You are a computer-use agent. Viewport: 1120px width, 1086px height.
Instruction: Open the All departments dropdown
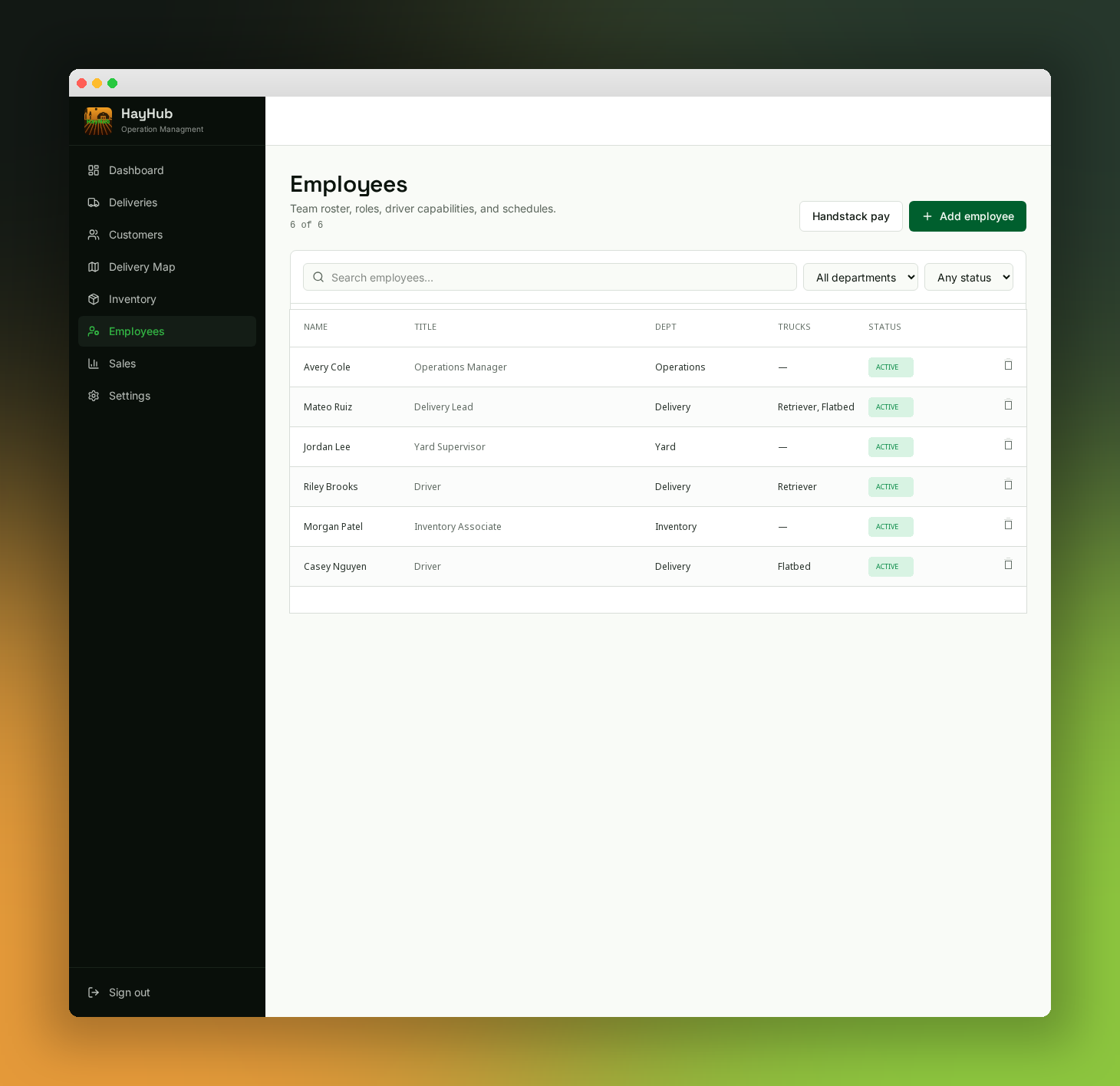[861, 277]
